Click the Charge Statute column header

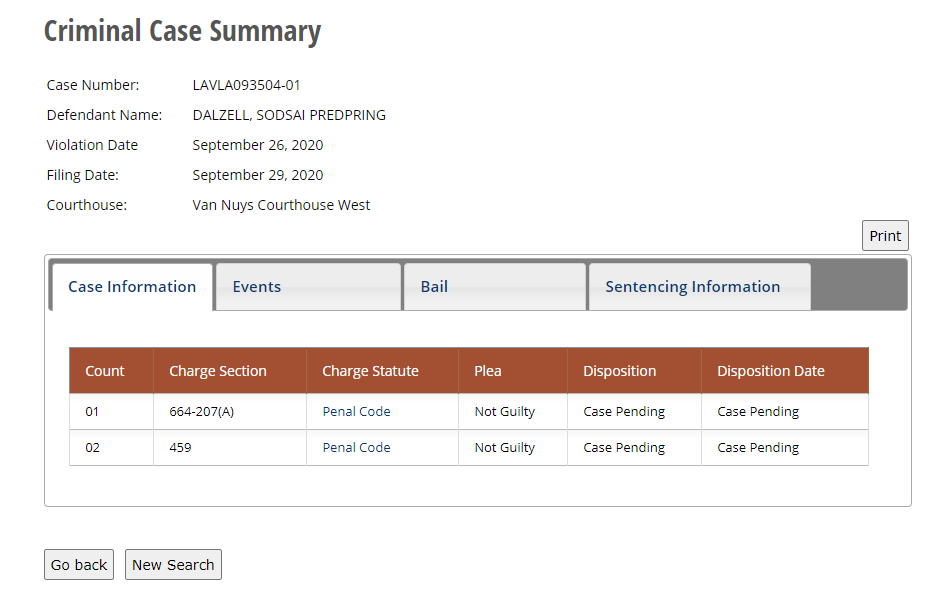[370, 371]
